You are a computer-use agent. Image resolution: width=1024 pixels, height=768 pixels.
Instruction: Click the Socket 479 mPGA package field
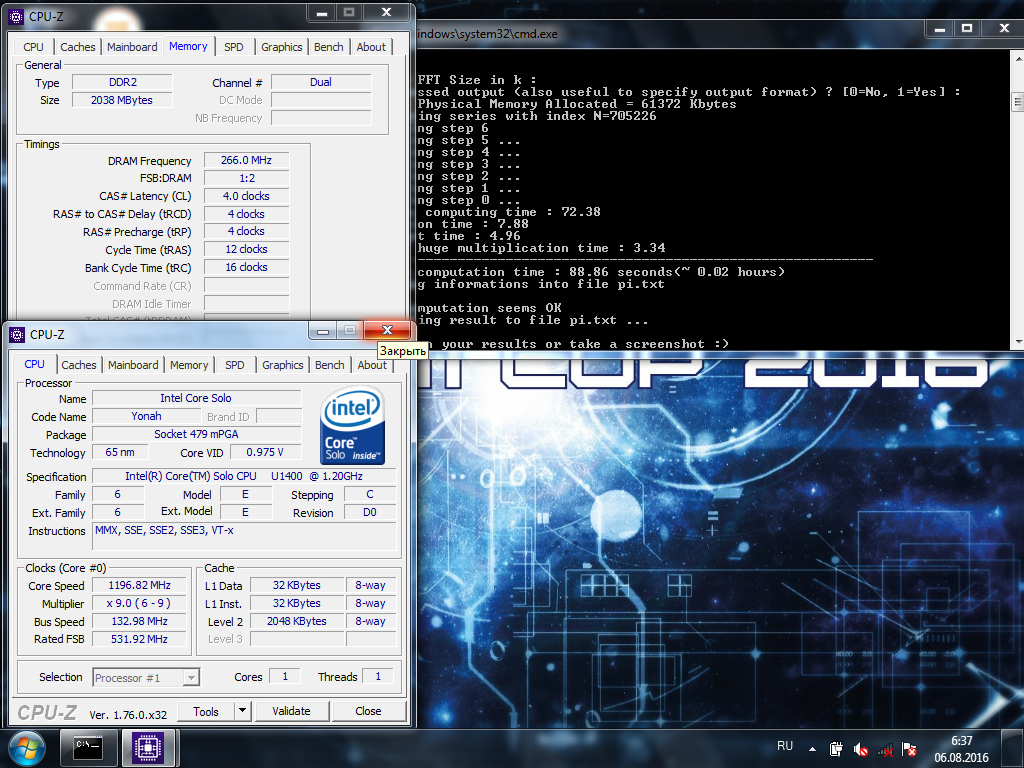click(x=196, y=434)
